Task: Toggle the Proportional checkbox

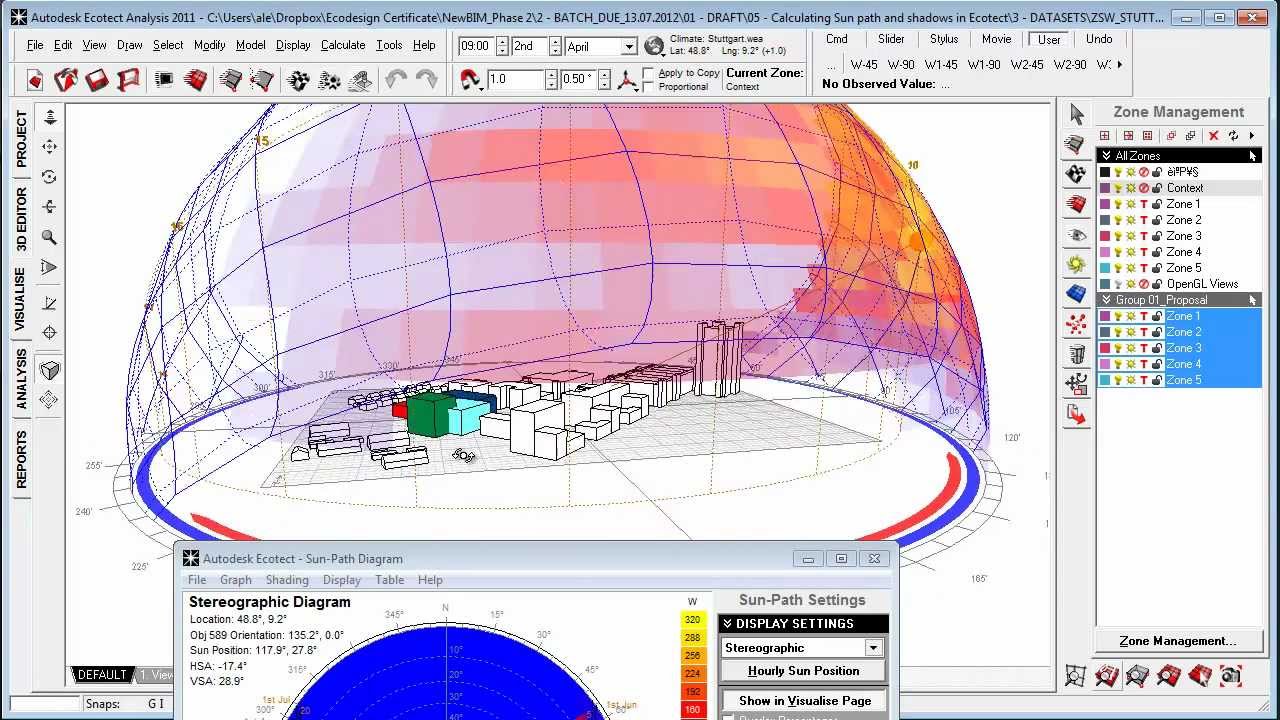Action: point(649,87)
